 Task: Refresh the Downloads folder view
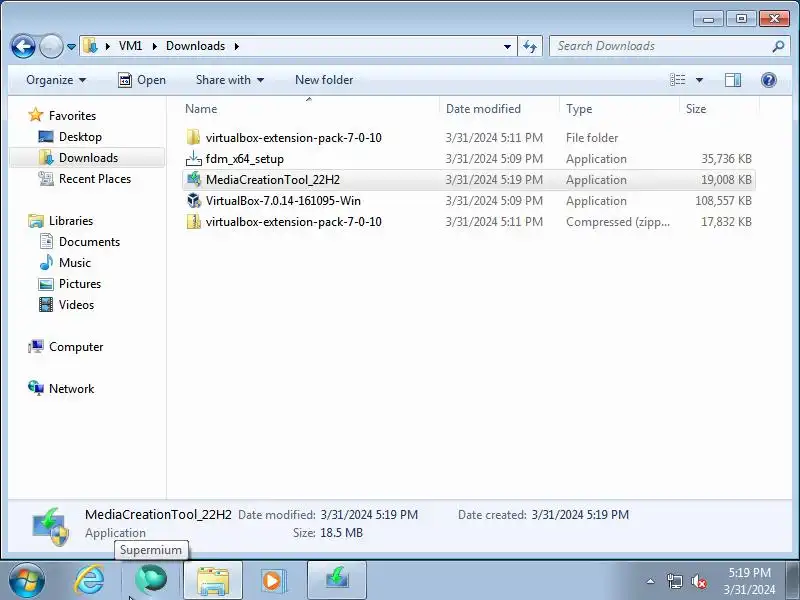530,46
